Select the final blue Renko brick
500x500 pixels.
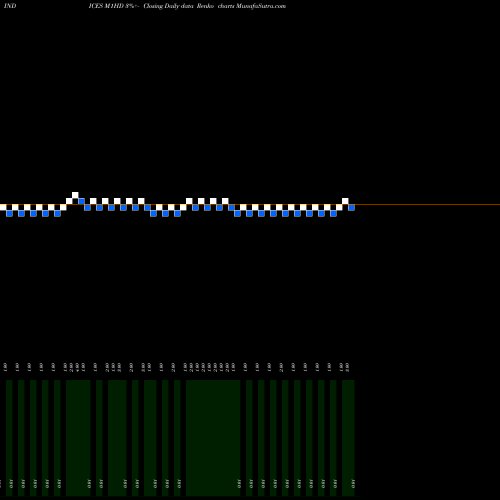pyautogui.click(x=351, y=207)
